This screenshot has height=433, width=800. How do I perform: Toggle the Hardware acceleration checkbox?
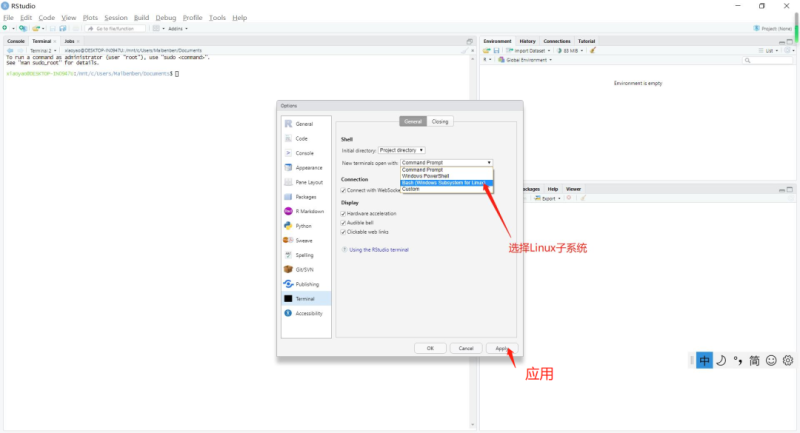[344, 213]
